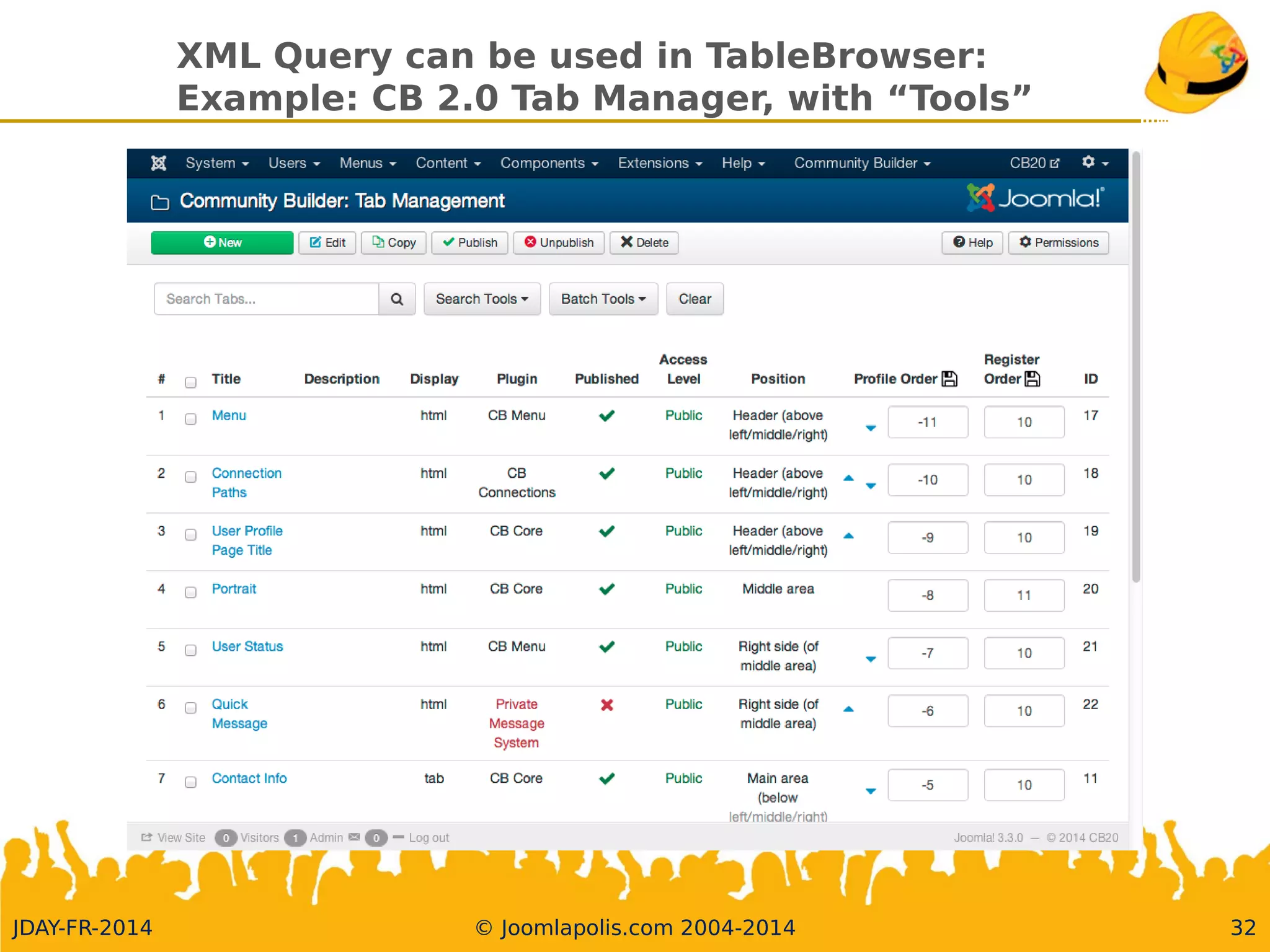Open the Community Builder menu
1270x952 pixels.
(x=863, y=163)
